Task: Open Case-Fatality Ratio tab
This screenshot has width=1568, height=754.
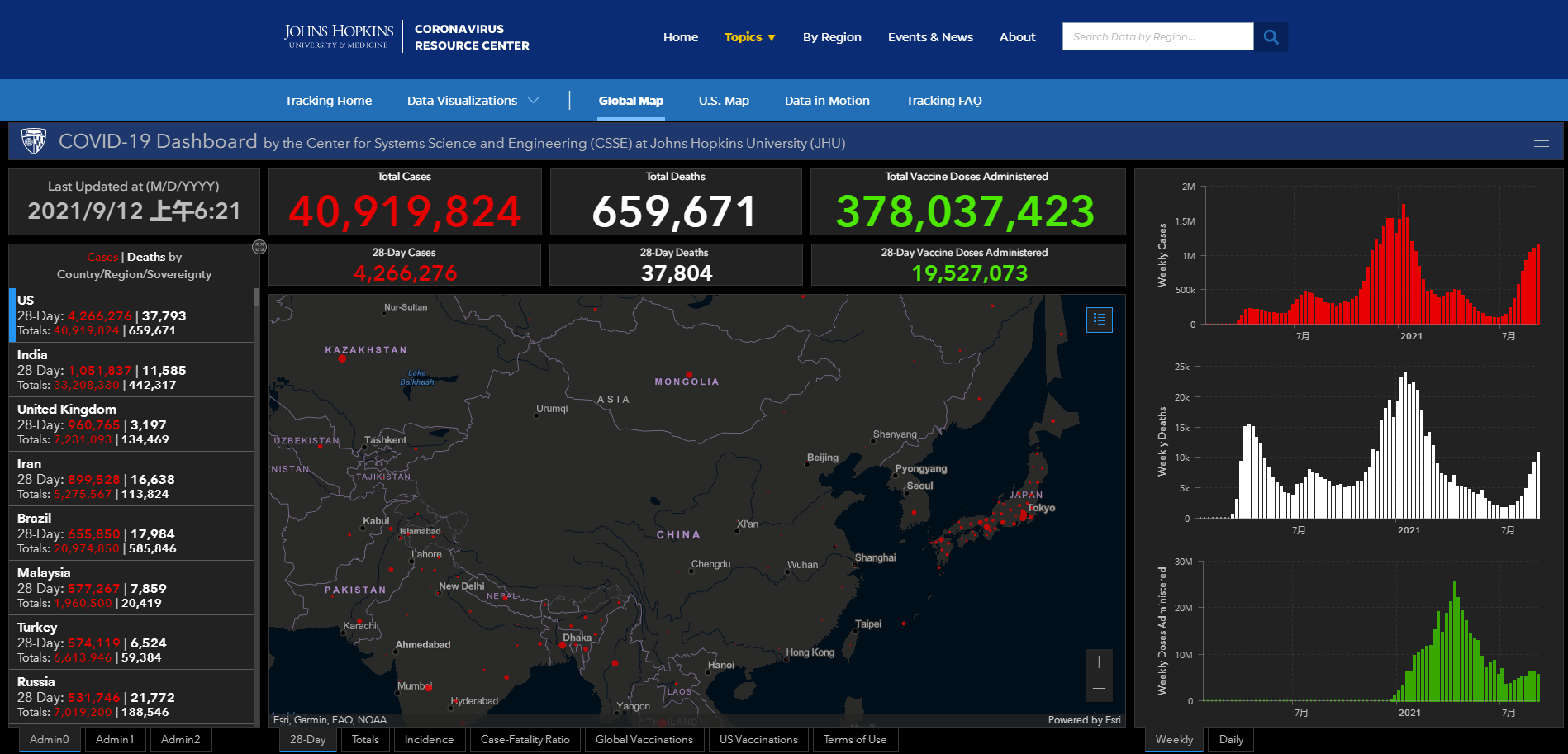Action: coord(525,739)
